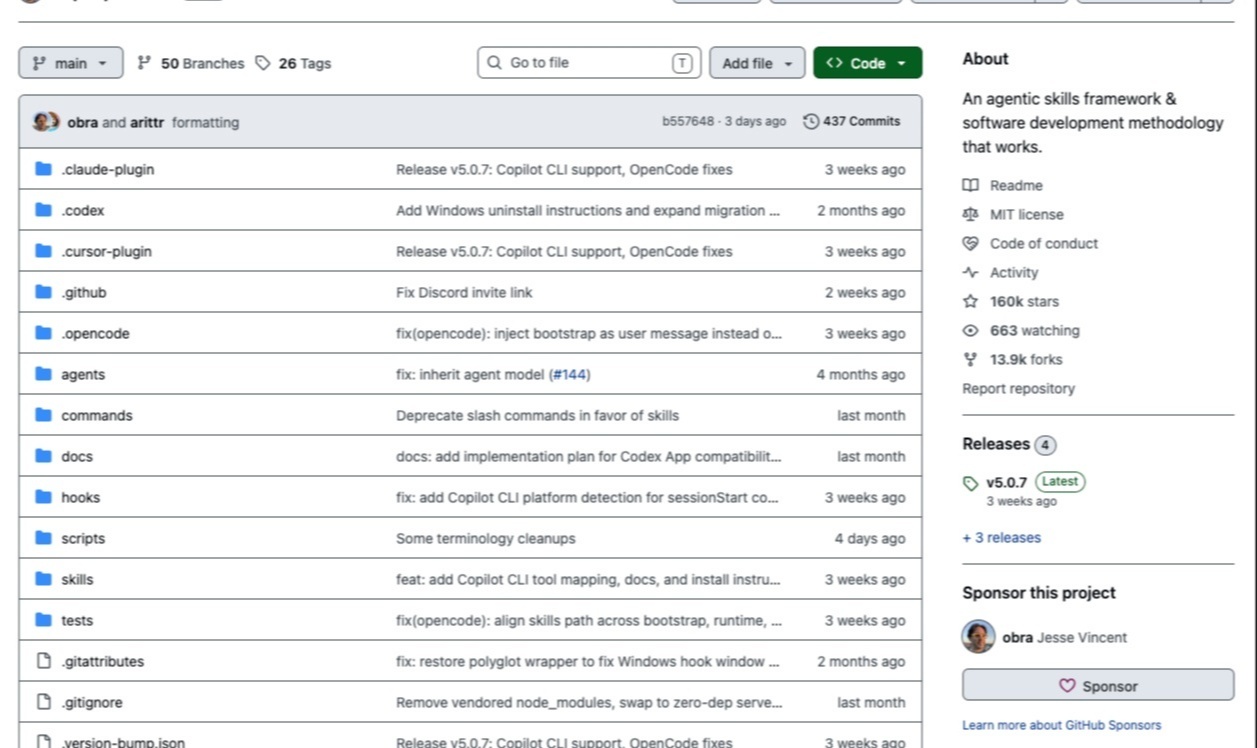Open the Activity link
This screenshot has height=748, width=1257.
pyautogui.click(x=1014, y=272)
